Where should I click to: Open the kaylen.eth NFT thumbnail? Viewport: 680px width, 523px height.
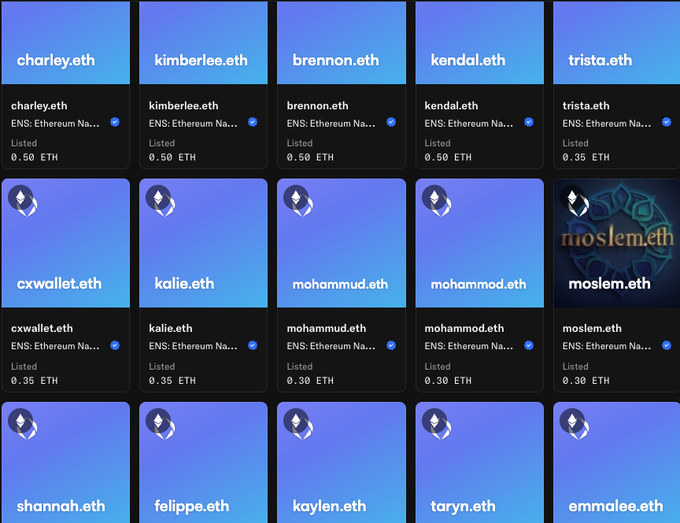tap(341, 462)
